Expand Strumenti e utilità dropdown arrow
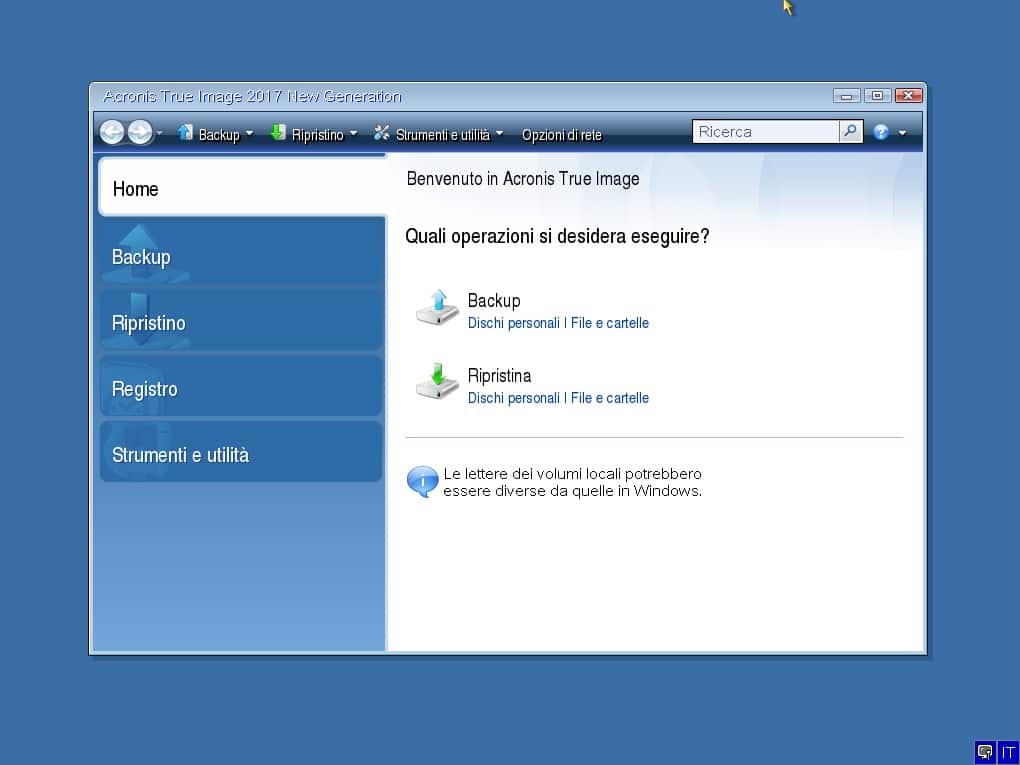 [500, 133]
